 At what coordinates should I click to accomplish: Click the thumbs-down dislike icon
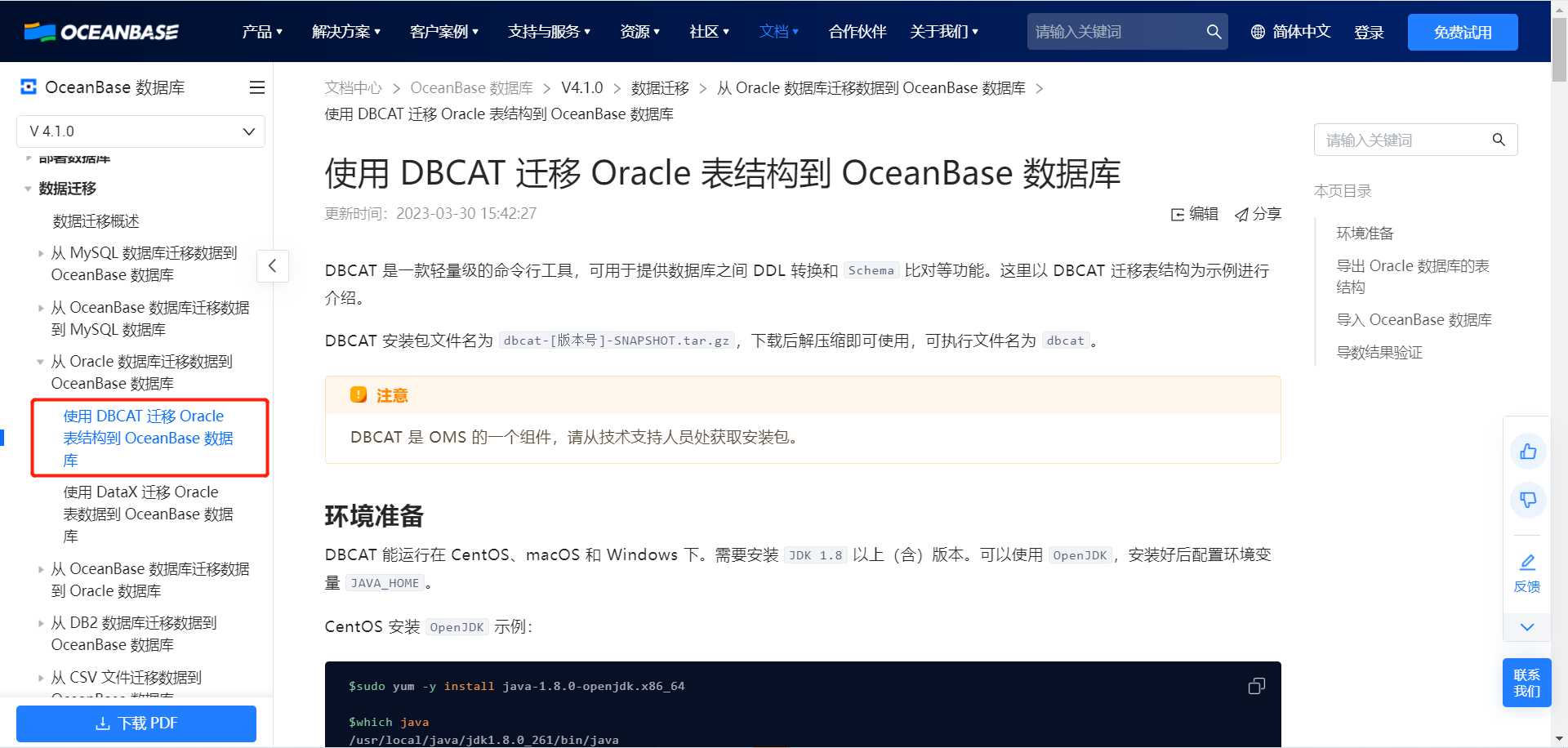[1528, 500]
